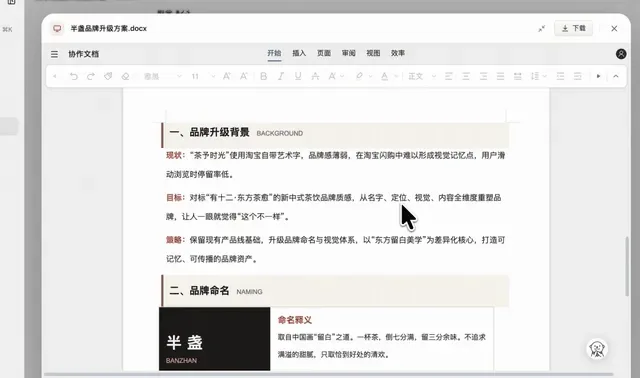Apply the font color A
Viewport: 640px width, 378px height.
click(x=384, y=76)
